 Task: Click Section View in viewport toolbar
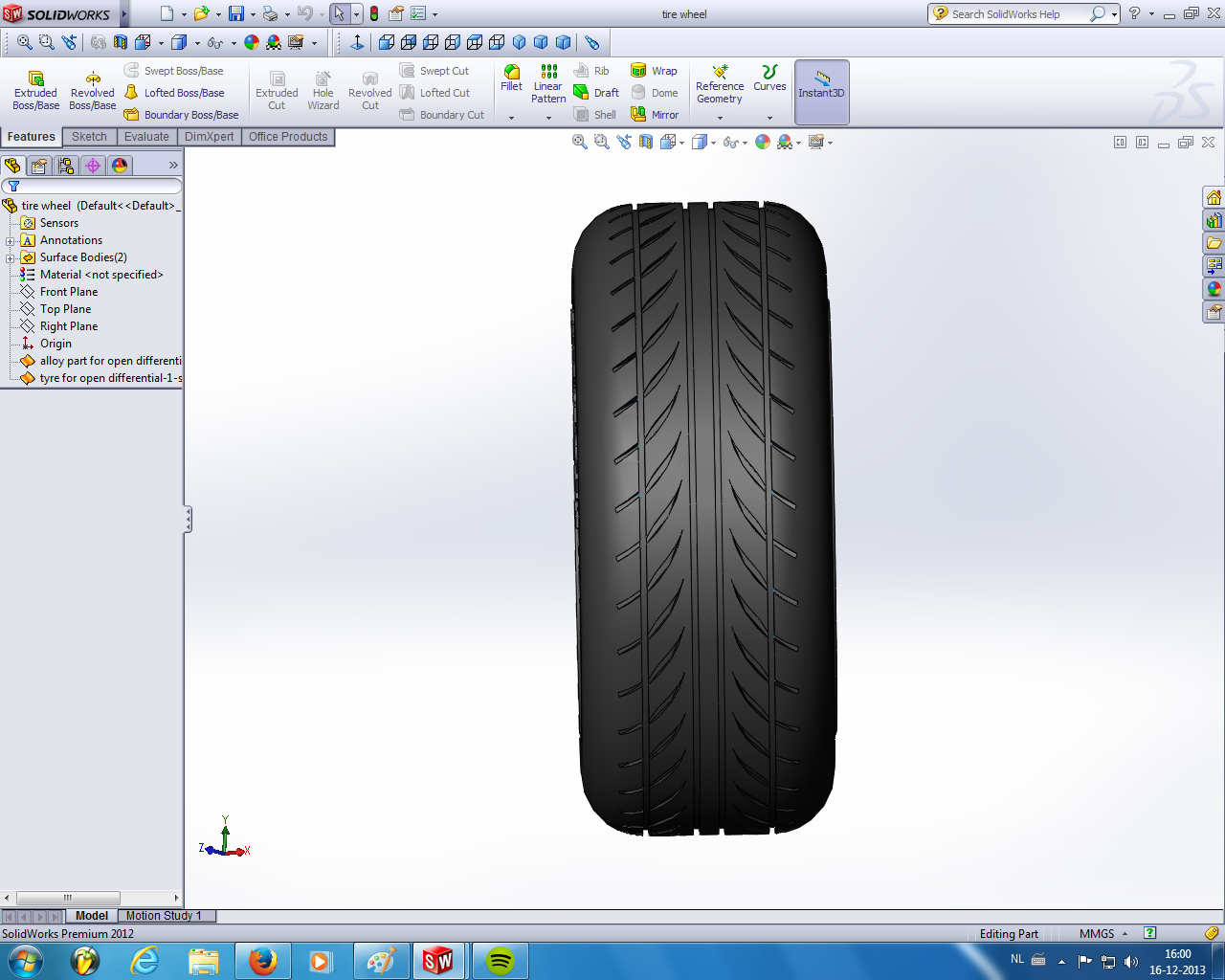646,142
